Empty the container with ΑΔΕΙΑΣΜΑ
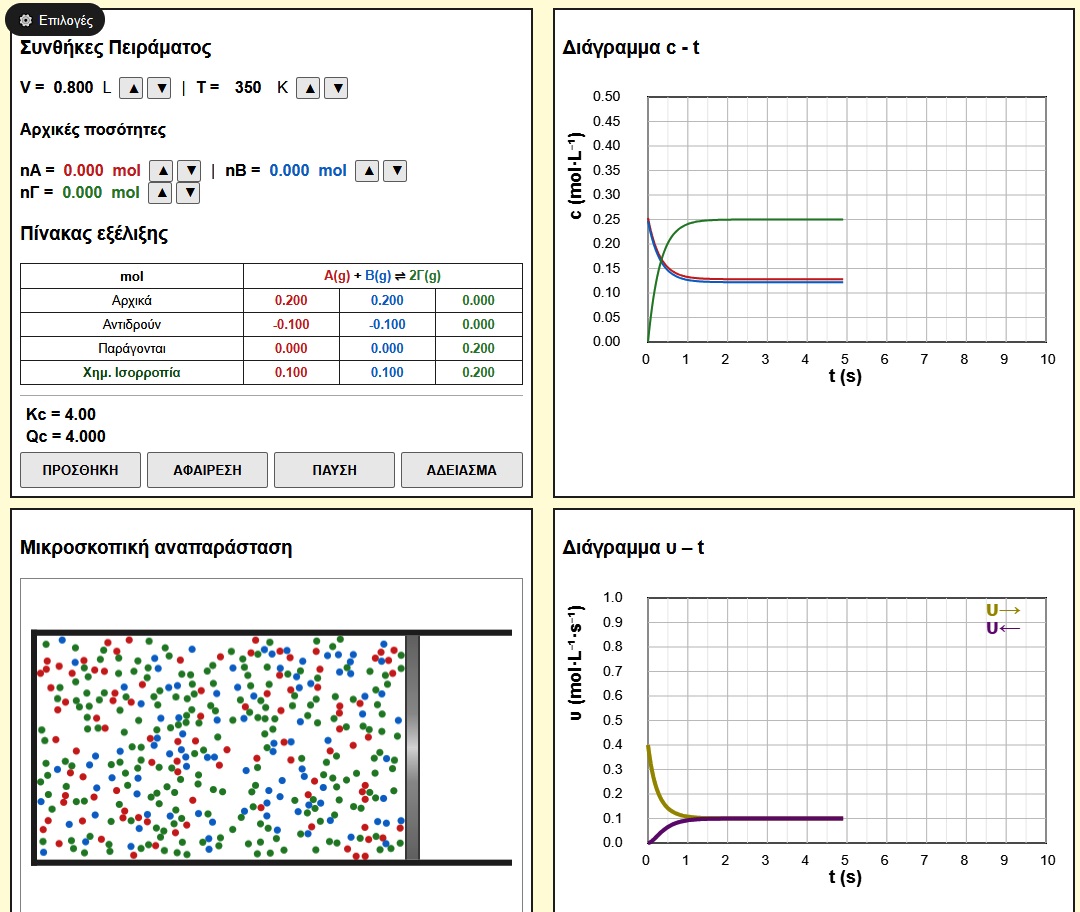Viewport: 1080px width, 912px height. pos(461,470)
